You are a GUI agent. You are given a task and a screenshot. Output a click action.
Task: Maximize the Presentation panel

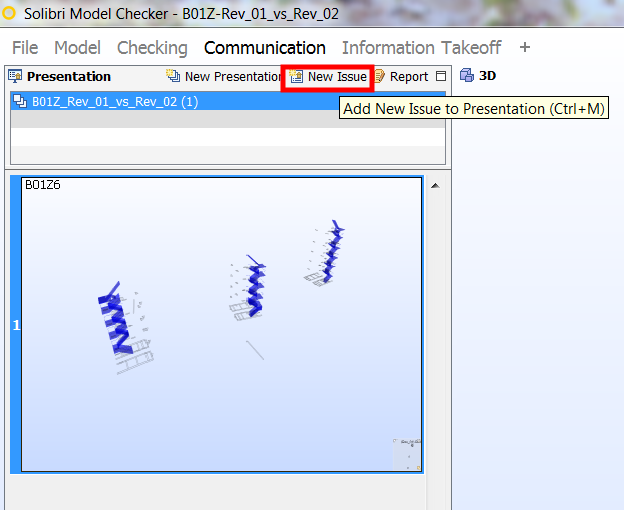tap(441, 76)
